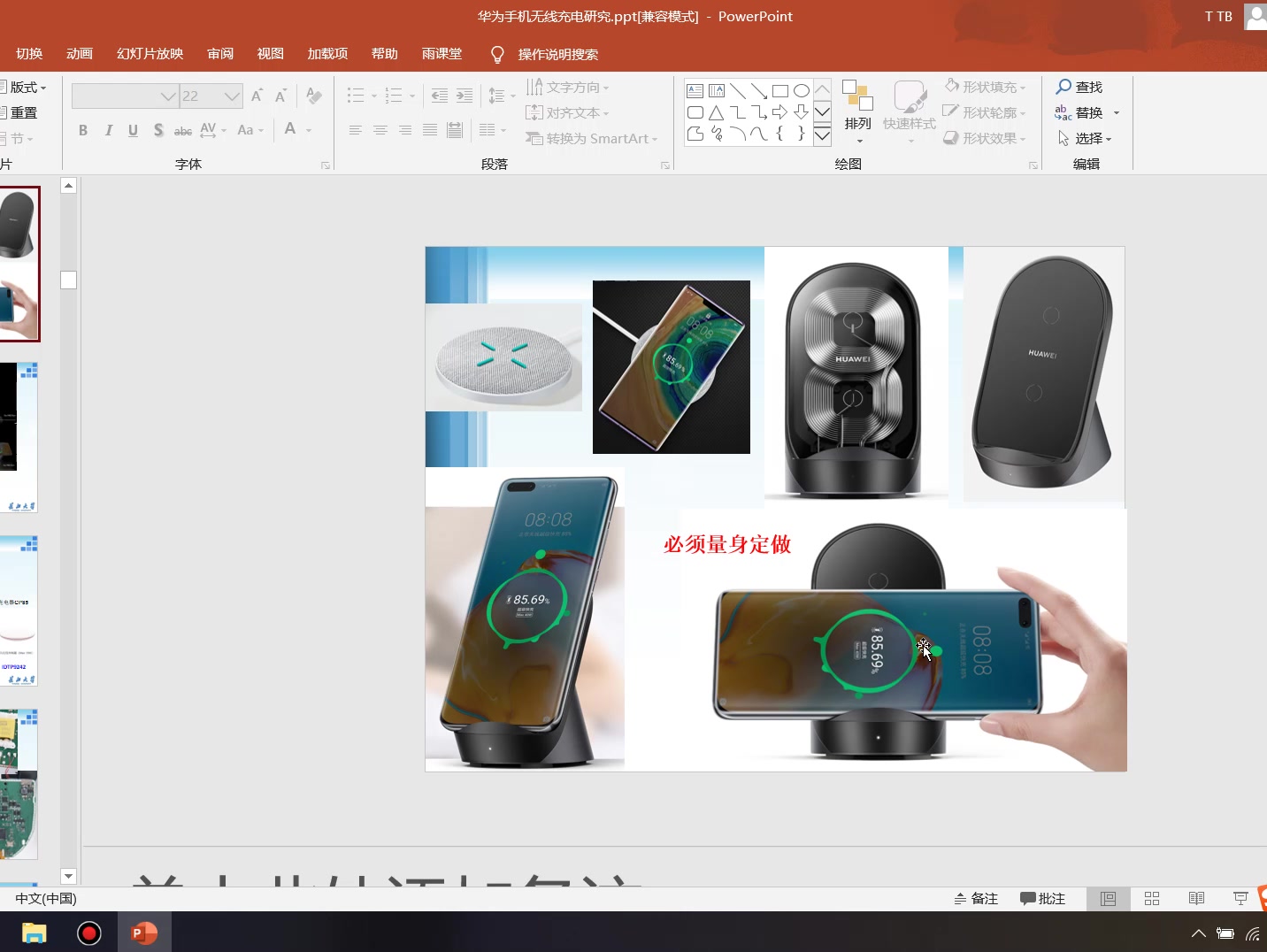Click the 重置 reset button
Viewport: 1267px width, 952px height.
19,112
